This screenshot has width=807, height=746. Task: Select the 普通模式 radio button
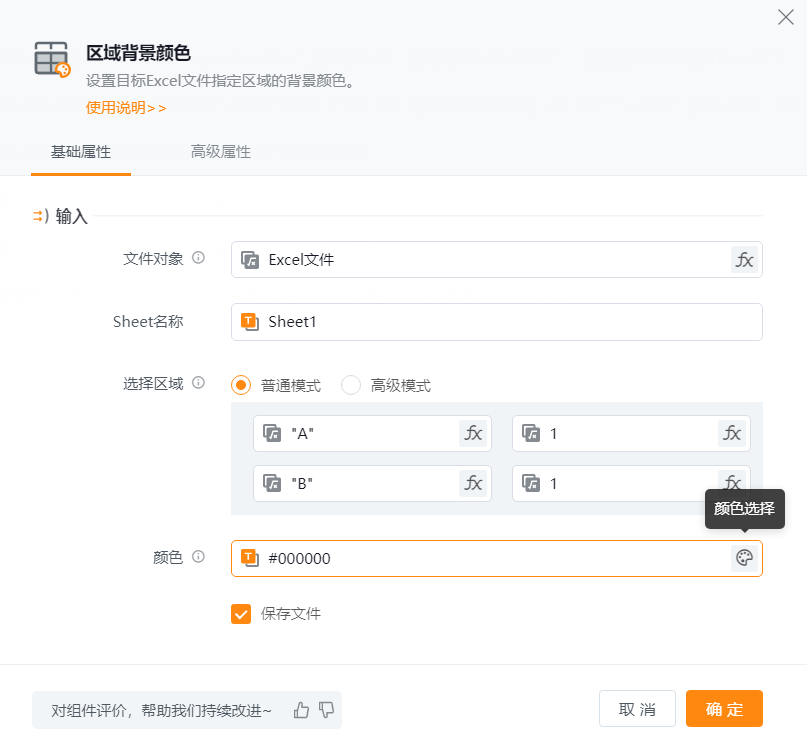(x=241, y=385)
